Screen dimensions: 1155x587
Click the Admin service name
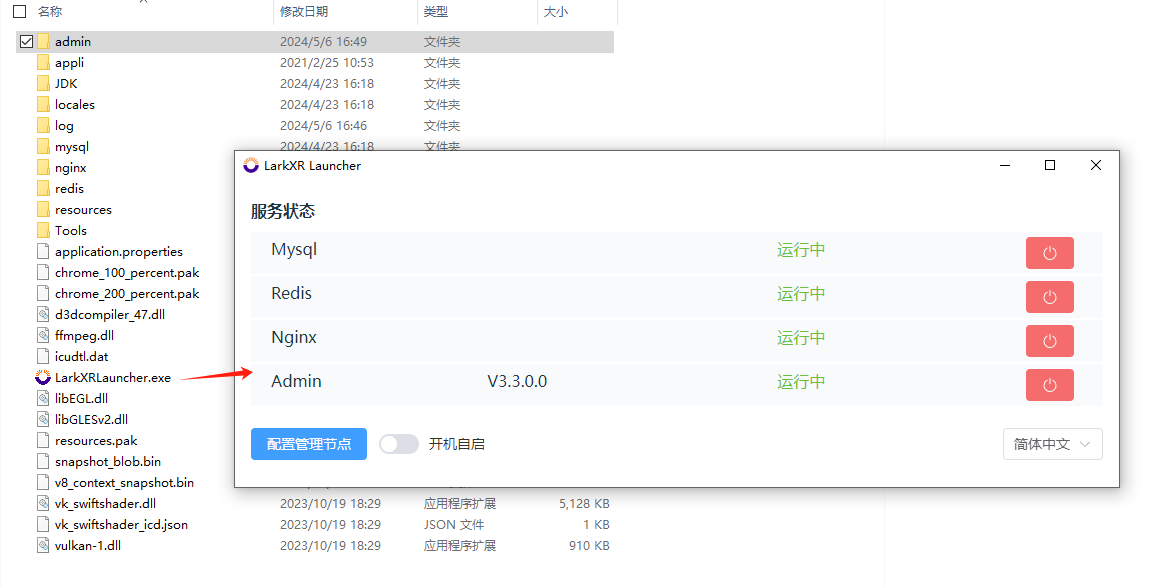tap(296, 381)
